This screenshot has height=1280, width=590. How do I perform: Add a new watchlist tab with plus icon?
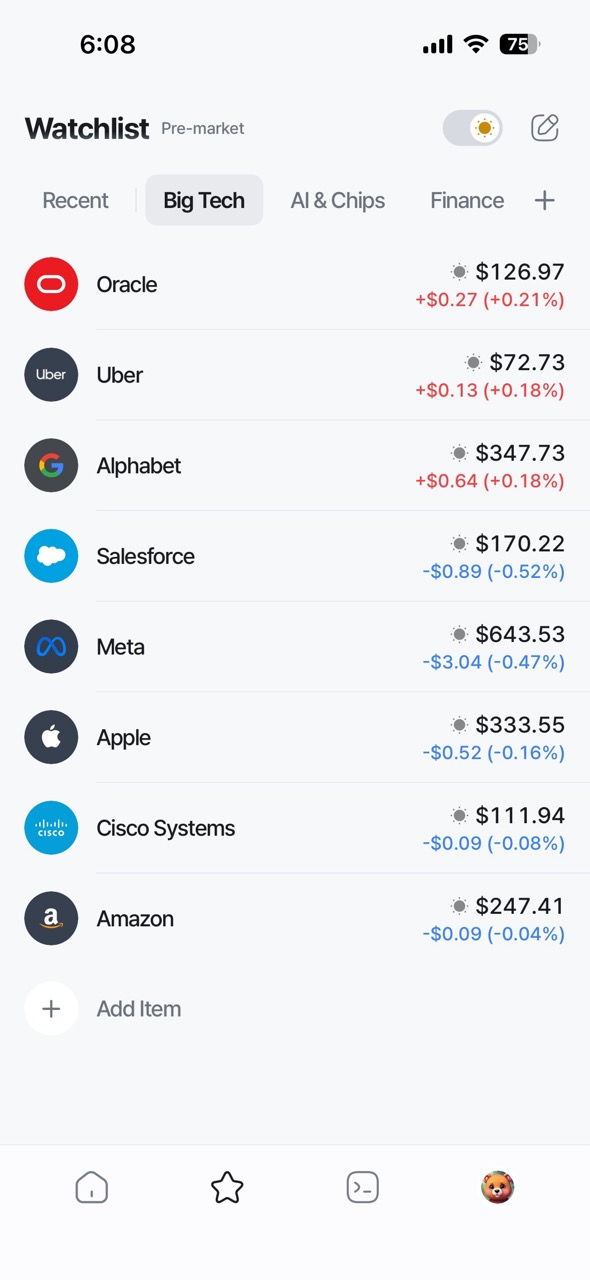click(x=544, y=200)
